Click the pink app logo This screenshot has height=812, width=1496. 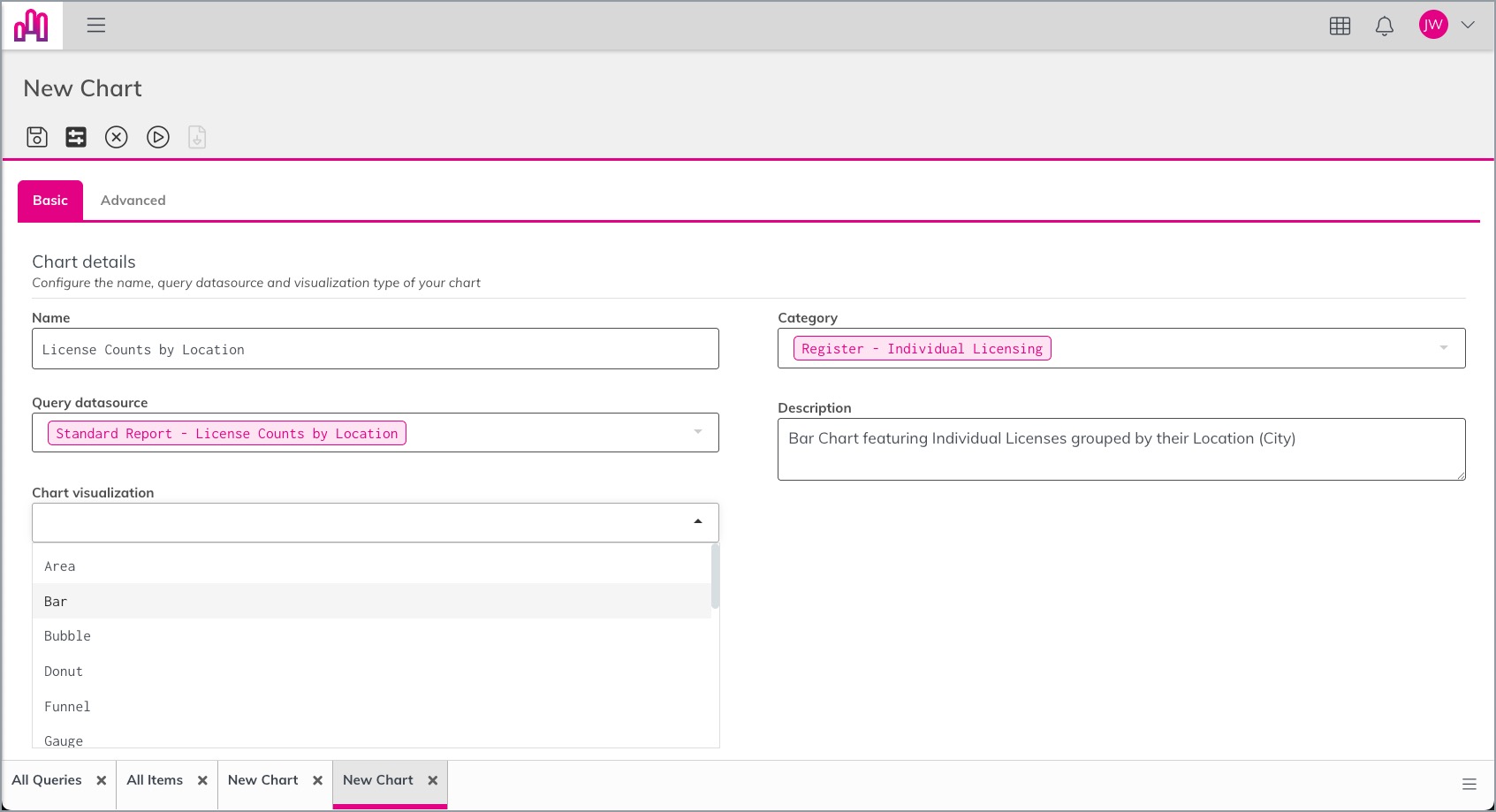tap(32, 25)
